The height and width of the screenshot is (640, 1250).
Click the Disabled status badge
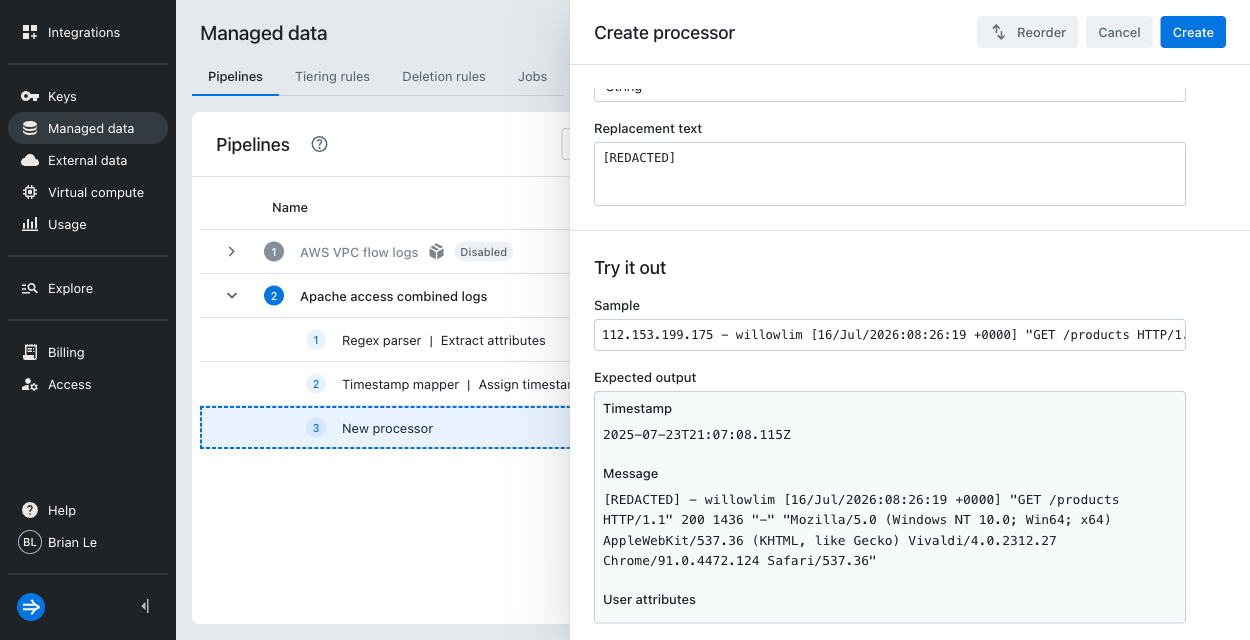coord(484,252)
